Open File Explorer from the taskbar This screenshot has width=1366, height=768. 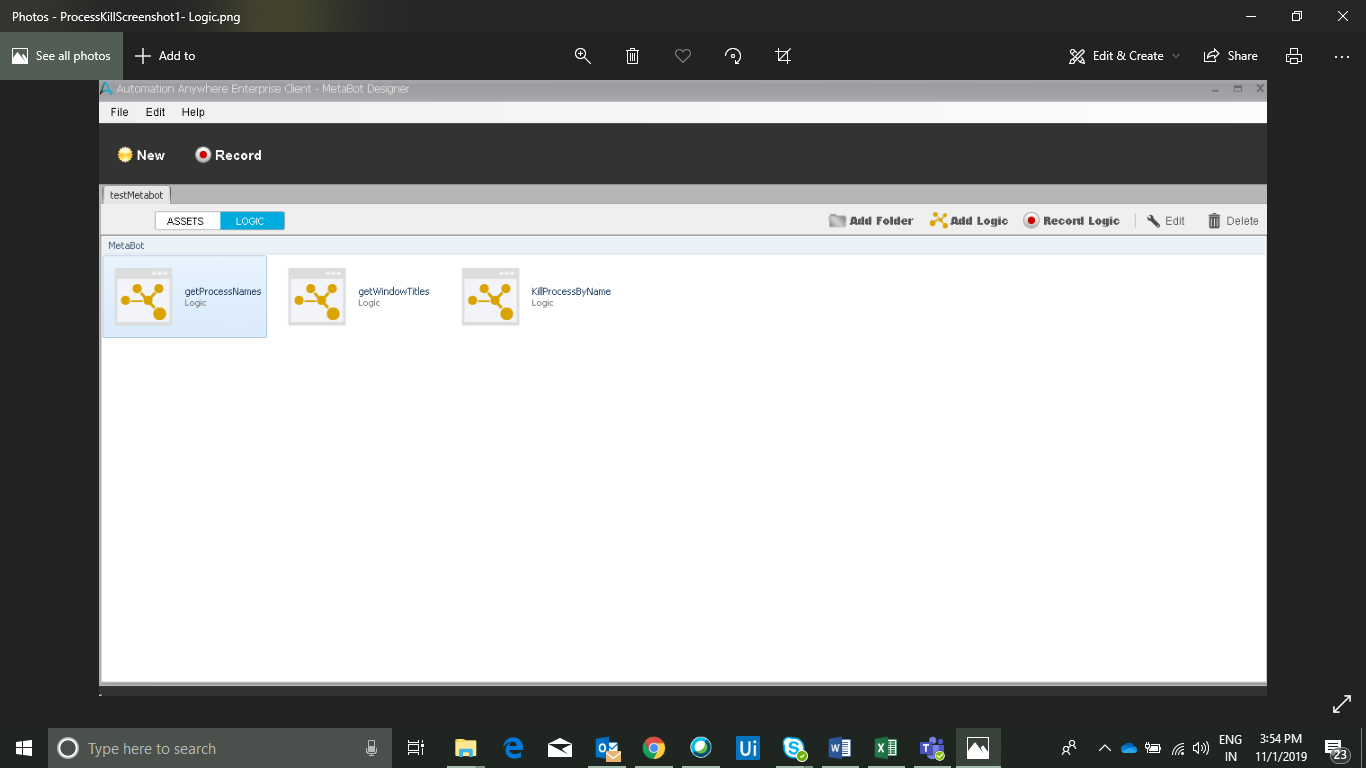click(x=466, y=748)
